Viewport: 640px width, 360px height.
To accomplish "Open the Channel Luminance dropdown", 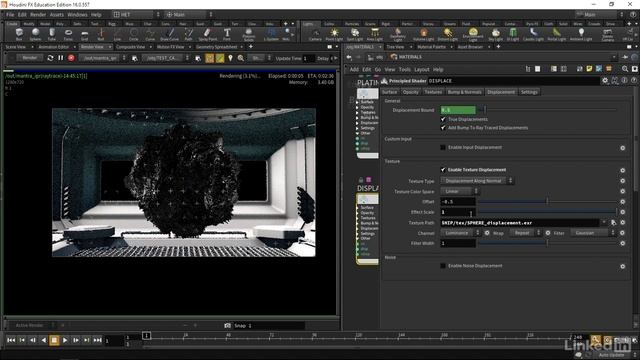I will tap(460, 233).
